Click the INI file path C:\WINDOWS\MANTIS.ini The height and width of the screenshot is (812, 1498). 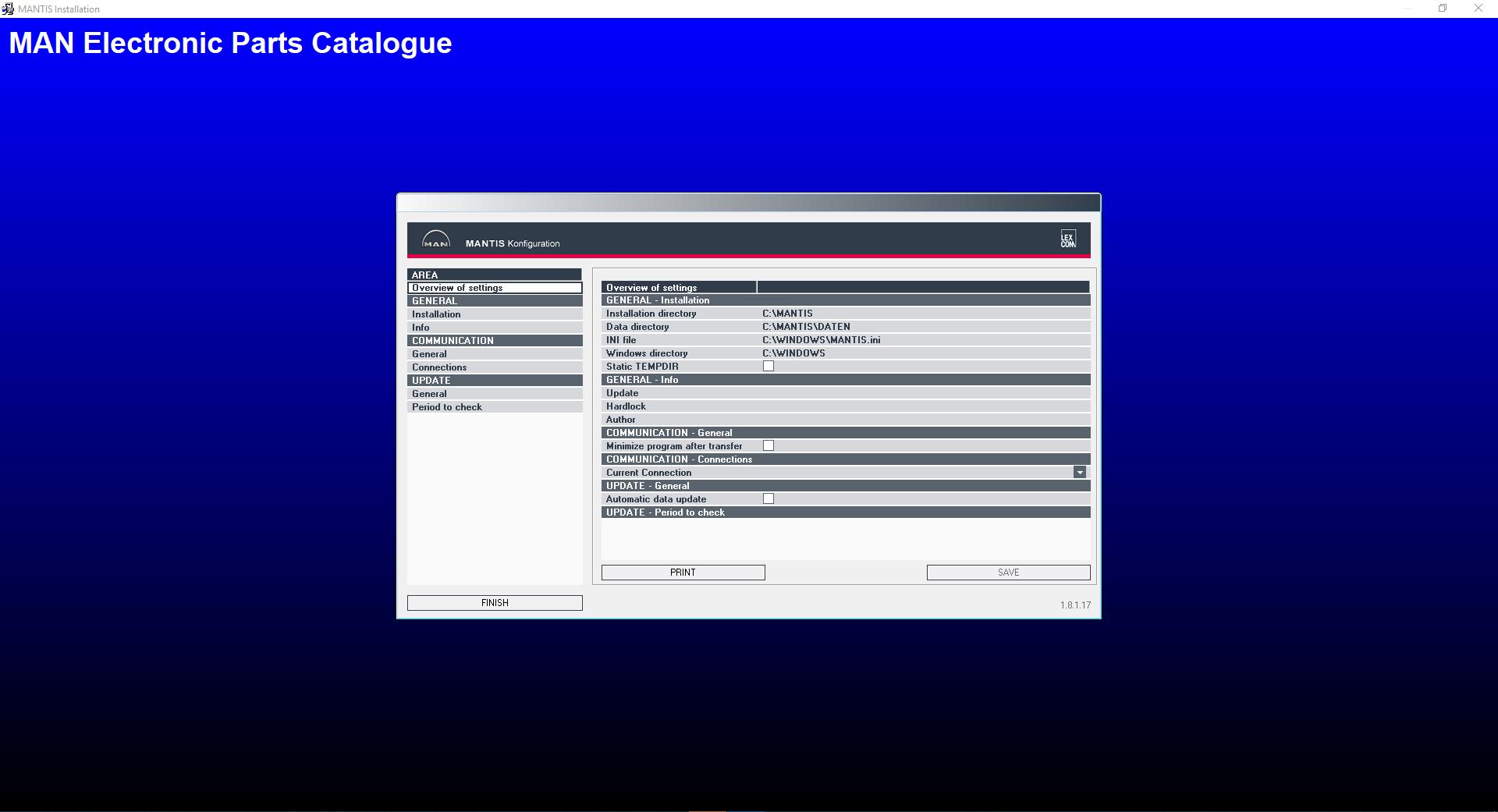(821, 340)
